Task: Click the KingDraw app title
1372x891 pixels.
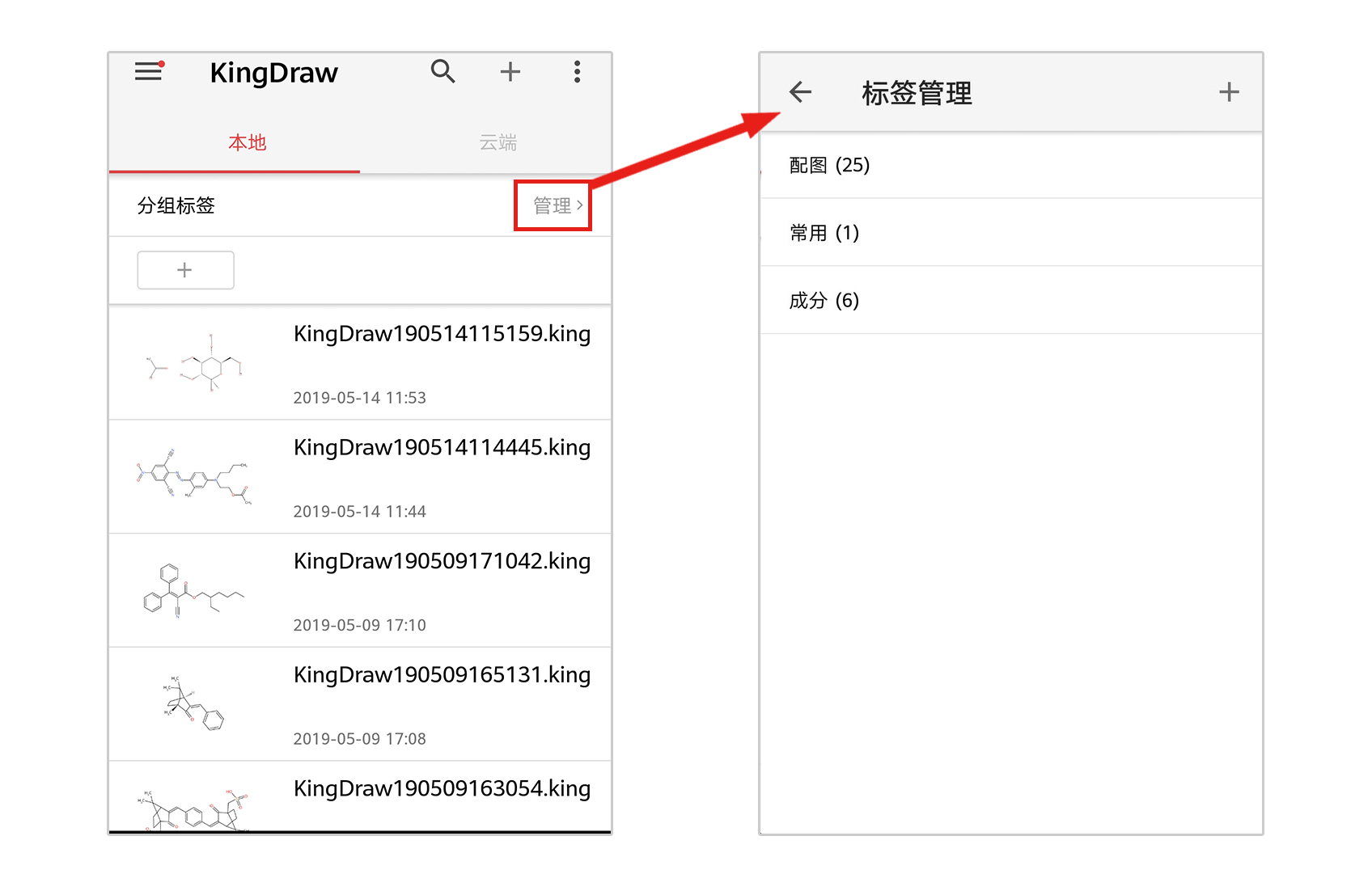Action: coord(273,74)
